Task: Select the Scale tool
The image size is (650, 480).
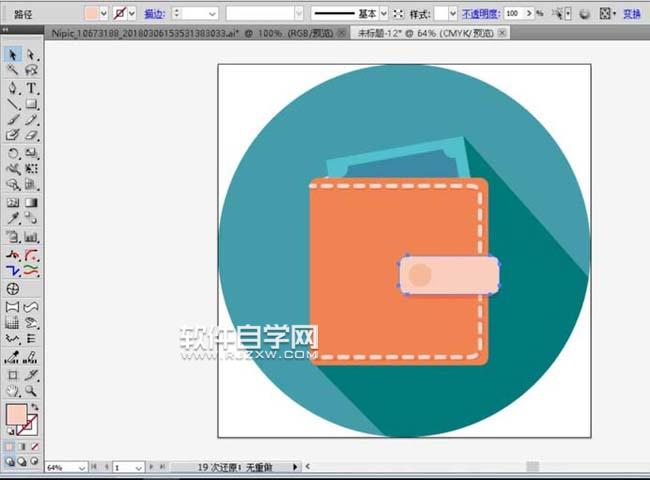Action: coord(31,153)
